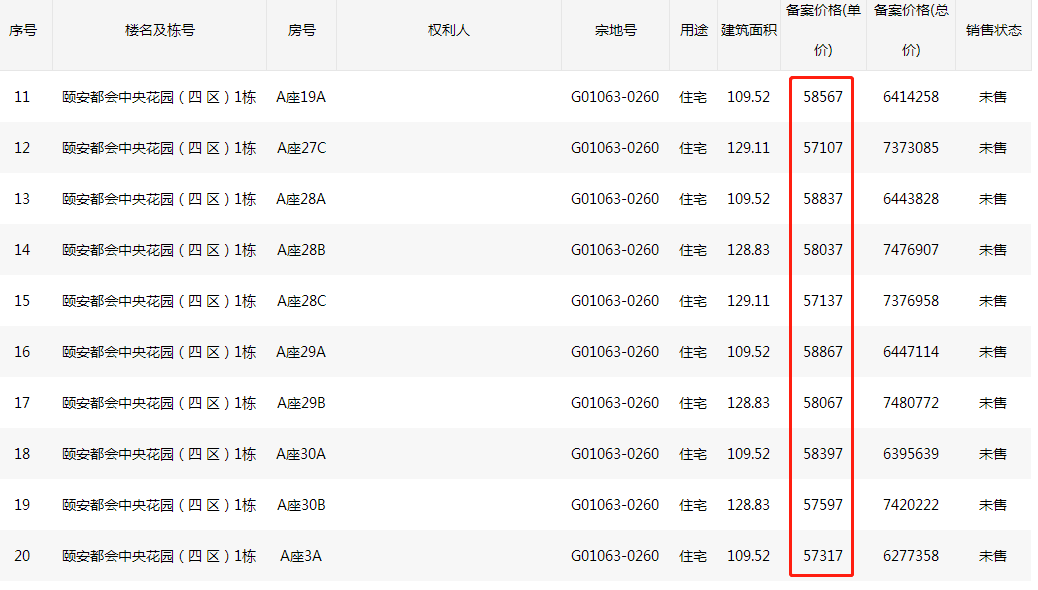Click total price 6414258 in row 11
Image resolution: width=1038 pixels, height=590 pixels.
pyautogui.click(x=911, y=97)
